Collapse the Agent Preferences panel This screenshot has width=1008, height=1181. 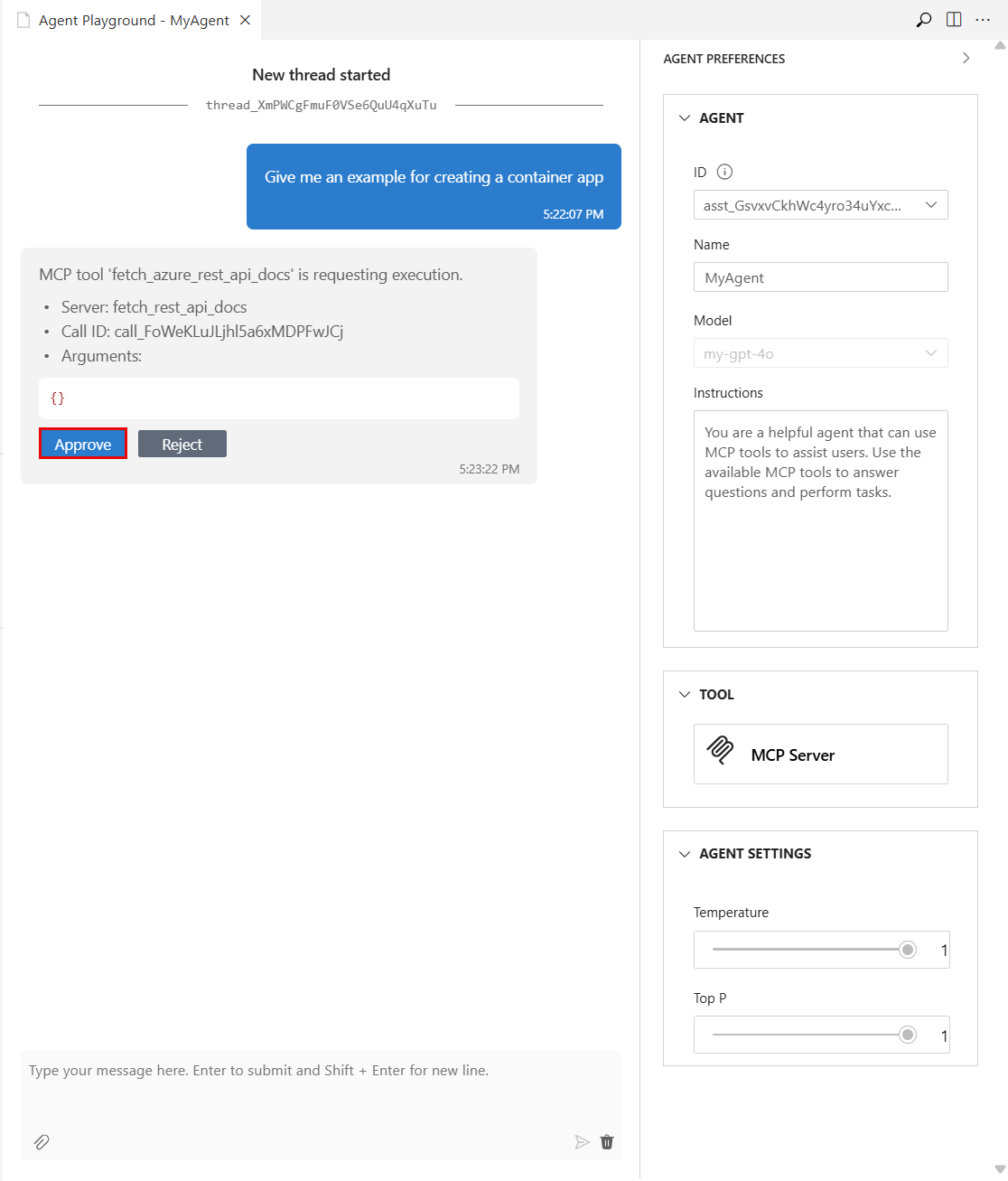tap(966, 57)
